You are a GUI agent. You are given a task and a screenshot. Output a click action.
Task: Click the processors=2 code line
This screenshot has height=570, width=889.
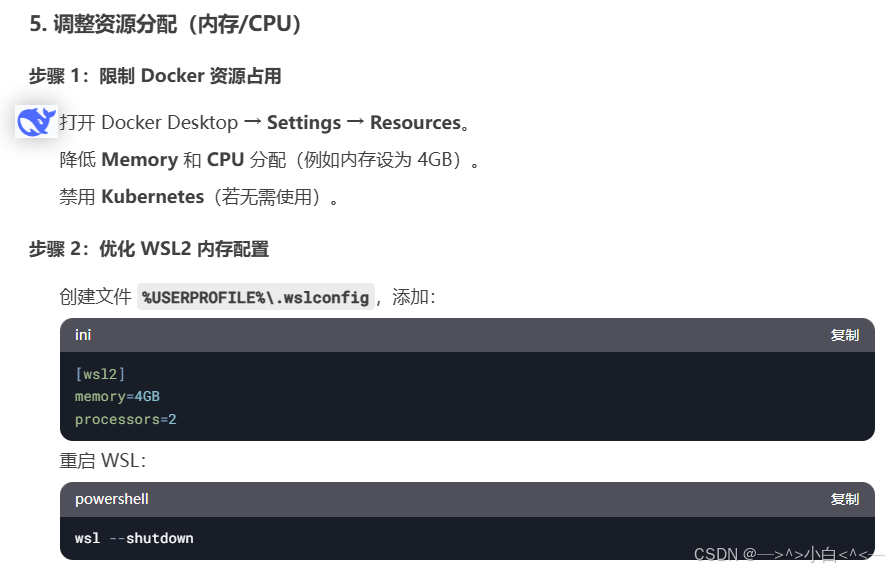pos(126,419)
